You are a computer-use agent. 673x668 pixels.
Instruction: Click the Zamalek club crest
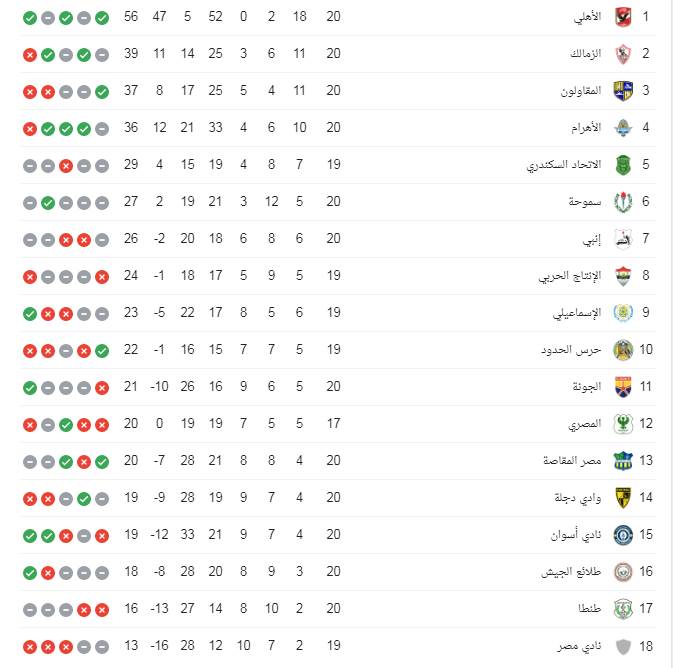(623, 54)
